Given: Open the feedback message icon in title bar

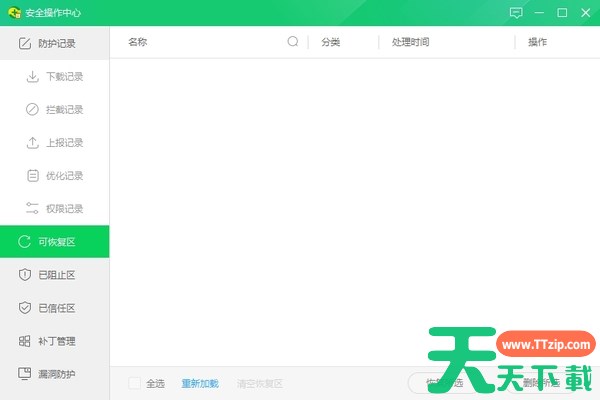Looking at the screenshot, I should point(516,13).
